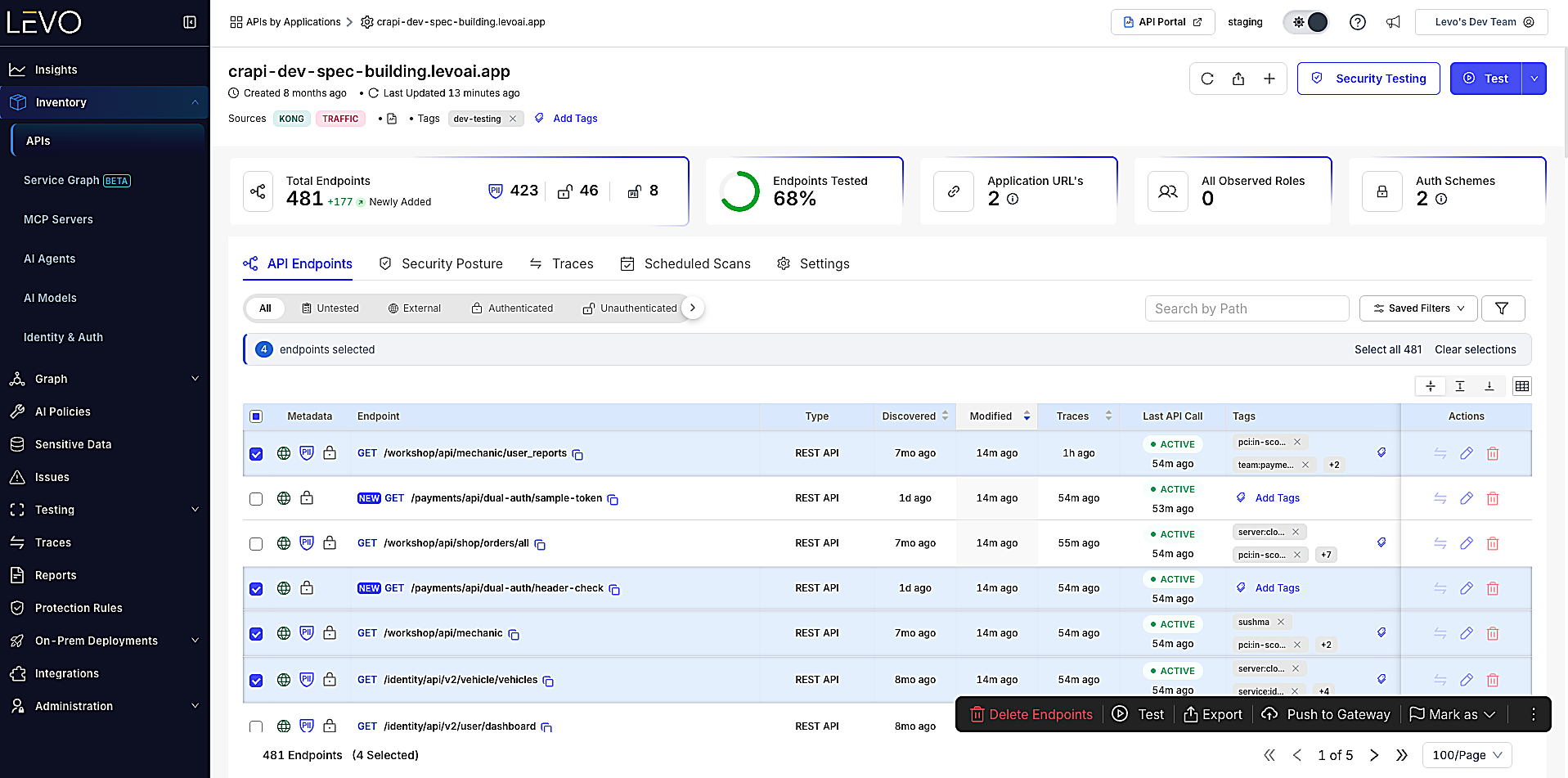Image resolution: width=1568 pixels, height=778 pixels.
Task: Open the Settings tab
Action: [813, 263]
